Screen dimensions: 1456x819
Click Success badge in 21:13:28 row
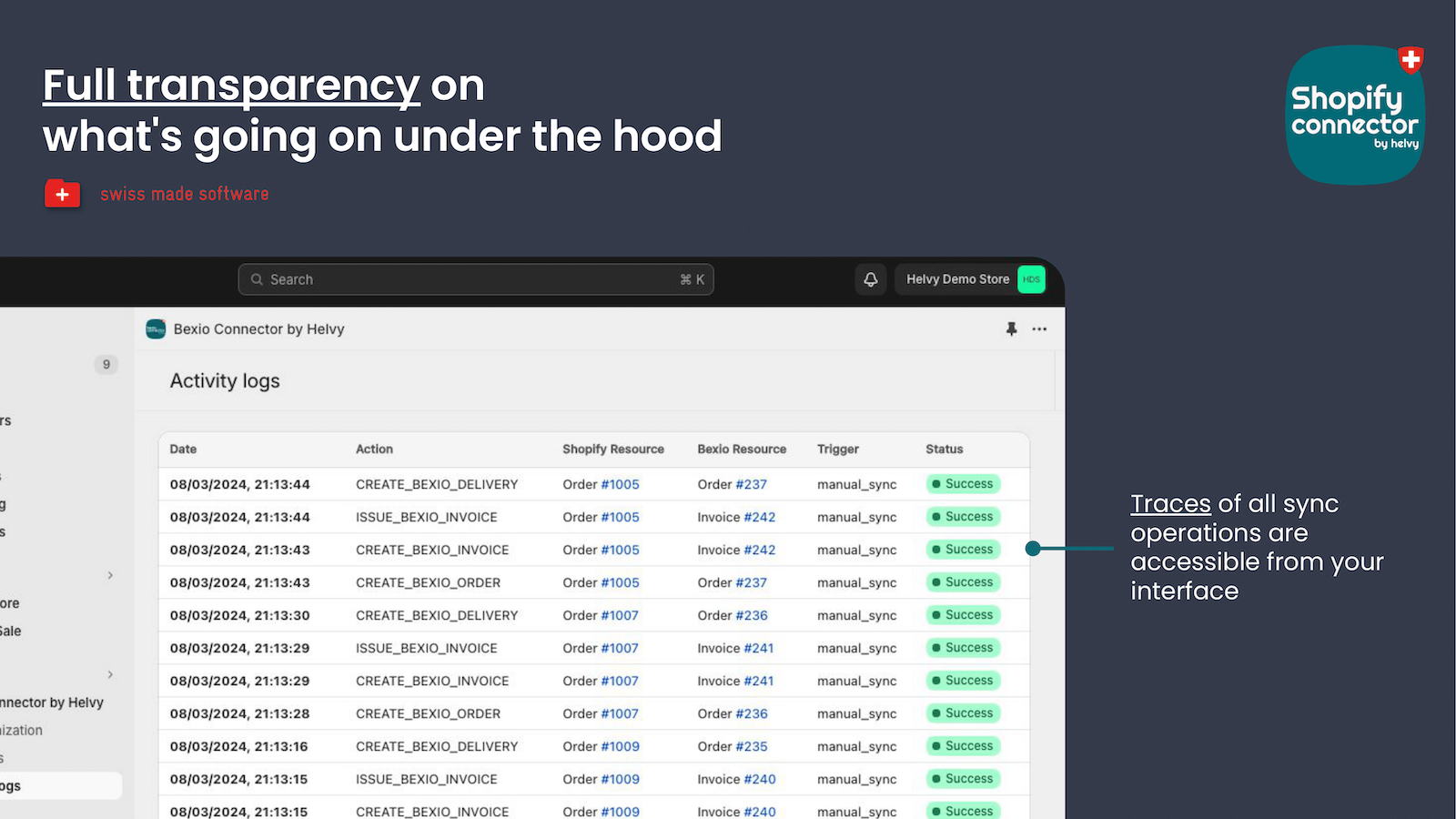coord(963,713)
